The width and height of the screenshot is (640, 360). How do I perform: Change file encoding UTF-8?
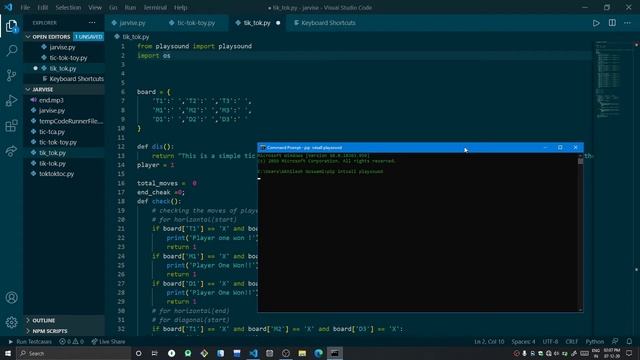(x=550, y=342)
